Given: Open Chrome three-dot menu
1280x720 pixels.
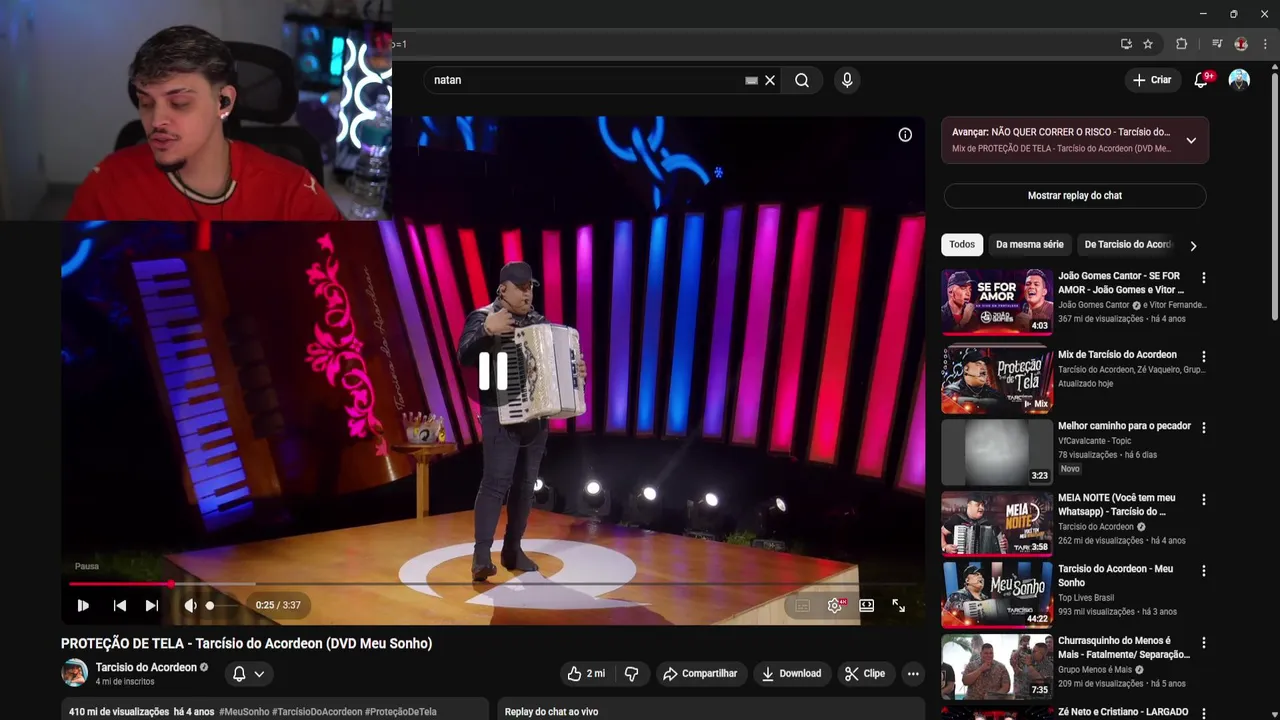Looking at the screenshot, I should (1265, 44).
